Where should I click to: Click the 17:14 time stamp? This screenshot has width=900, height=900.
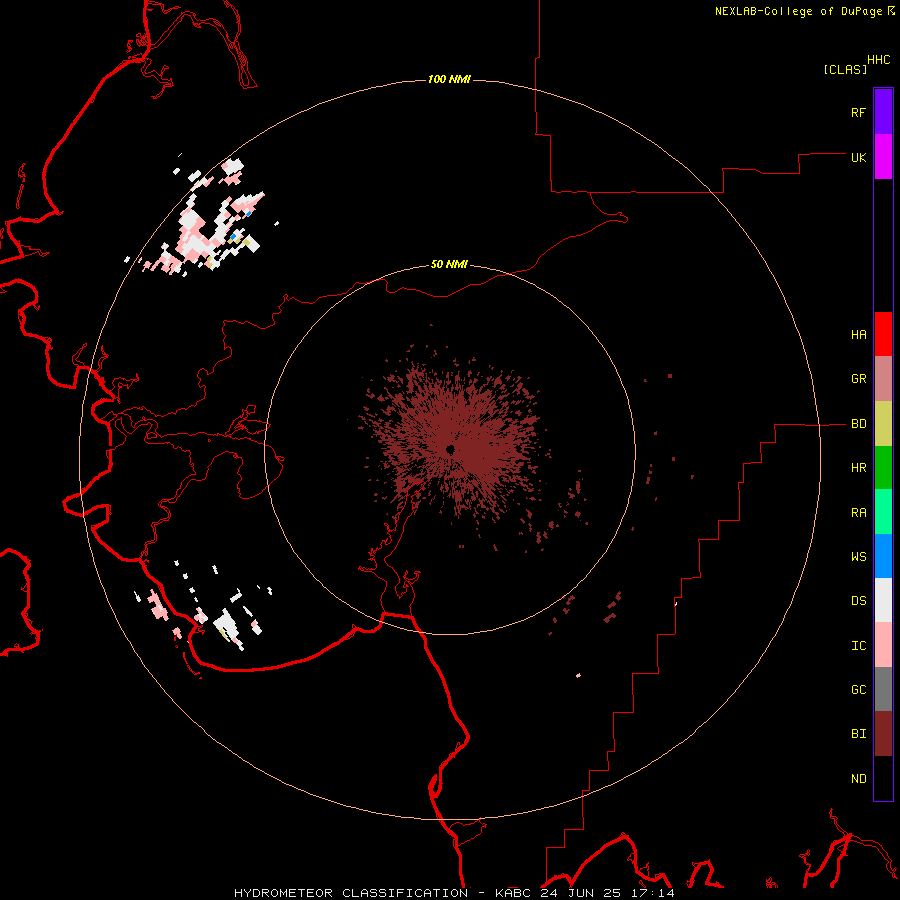tap(651, 893)
